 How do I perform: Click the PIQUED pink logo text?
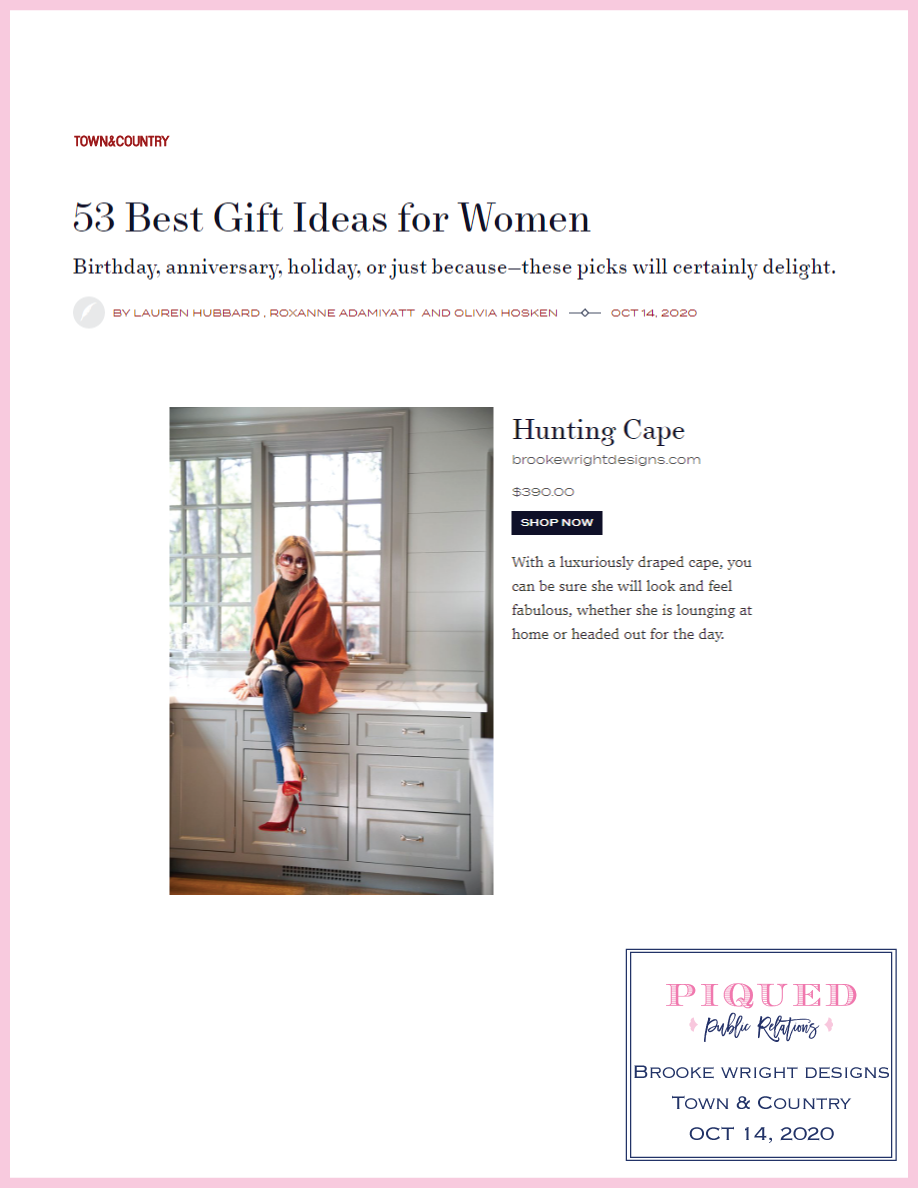(x=761, y=995)
